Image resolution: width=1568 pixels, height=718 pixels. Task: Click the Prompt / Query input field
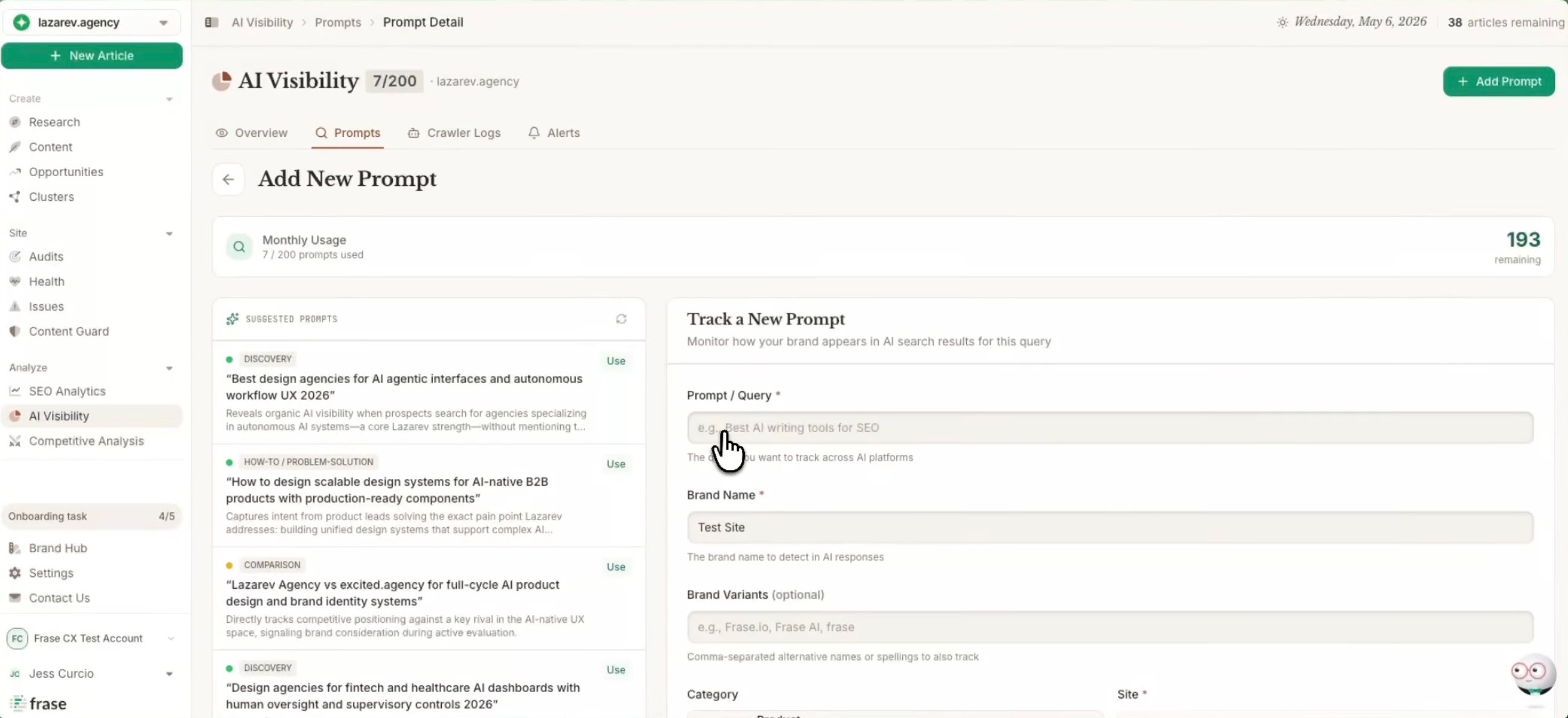[x=1111, y=428]
